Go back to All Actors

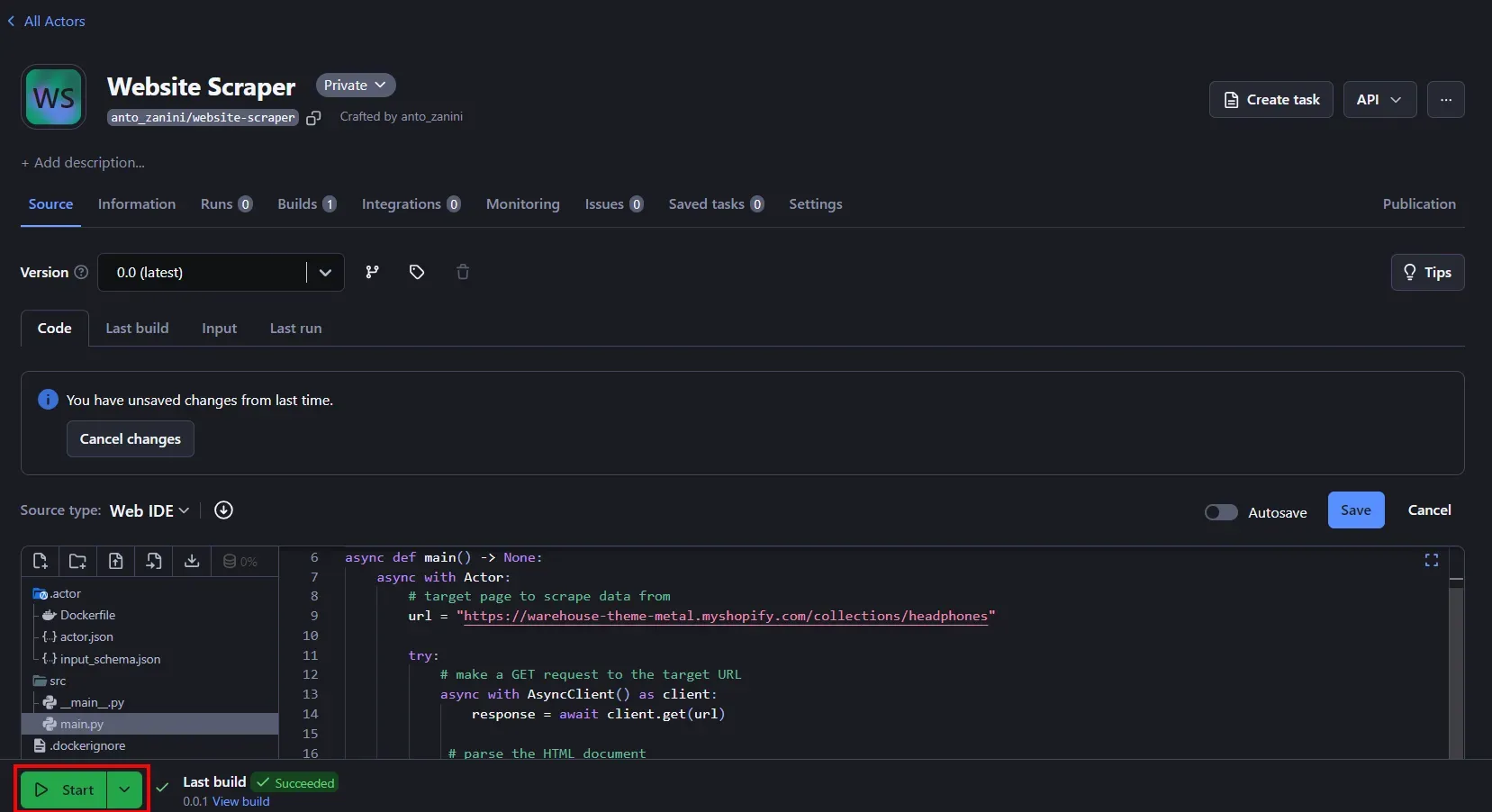(47, 21)
